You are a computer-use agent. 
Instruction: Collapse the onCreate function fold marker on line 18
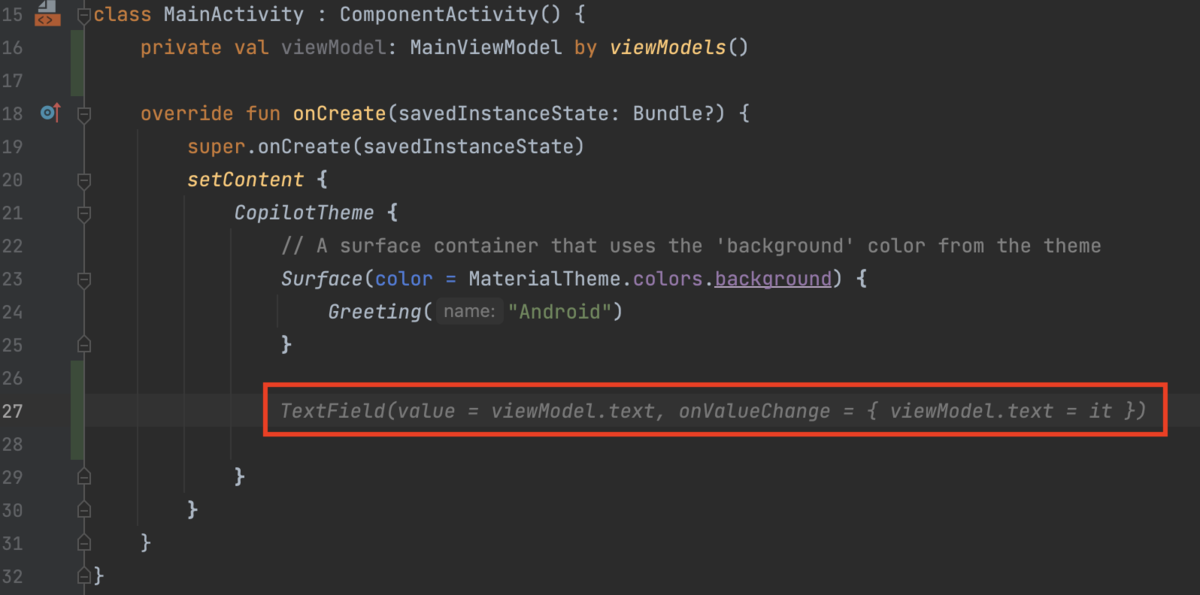(84, 114)
